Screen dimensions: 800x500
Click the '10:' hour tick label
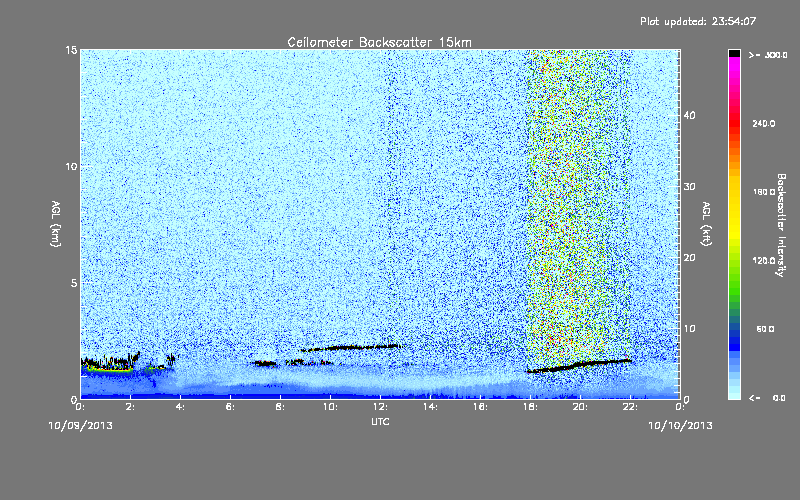[x=330, y=407]
